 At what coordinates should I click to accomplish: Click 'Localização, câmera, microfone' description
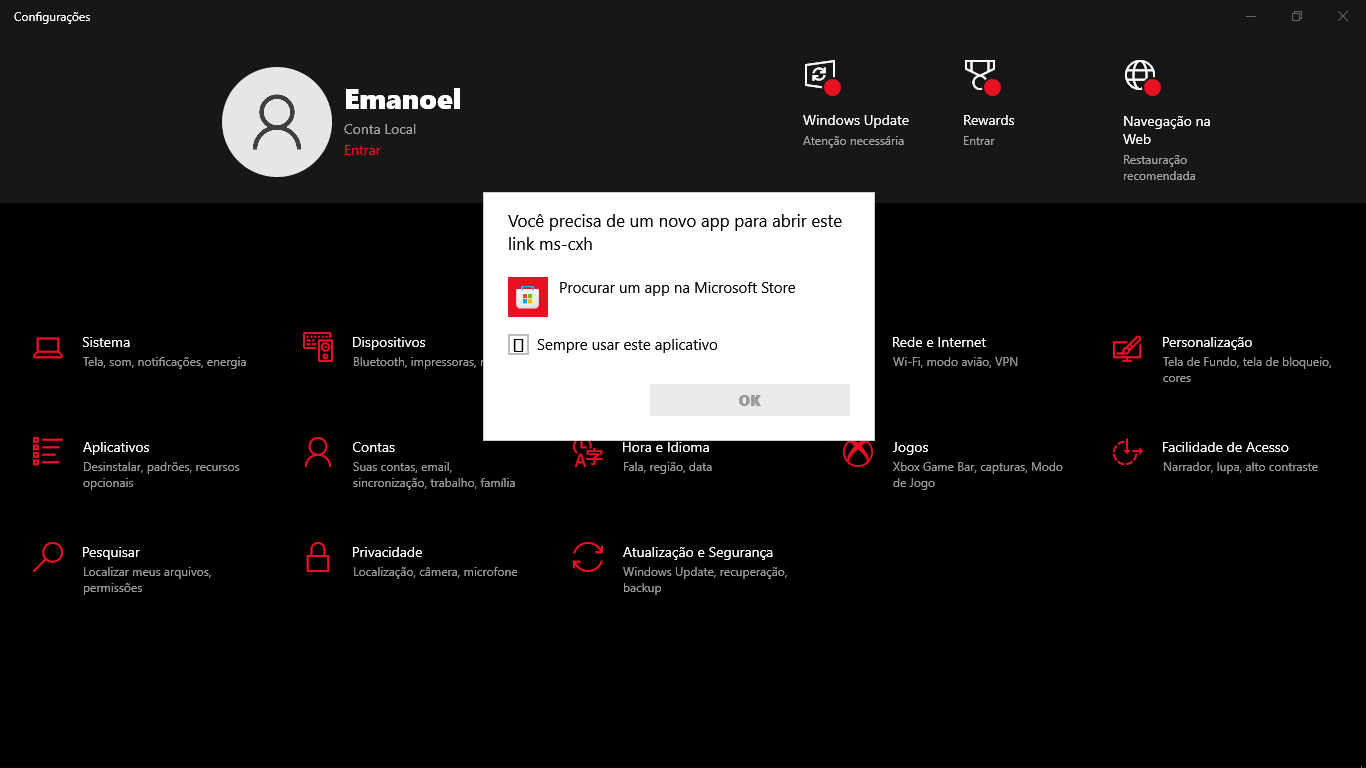[435, 572]
